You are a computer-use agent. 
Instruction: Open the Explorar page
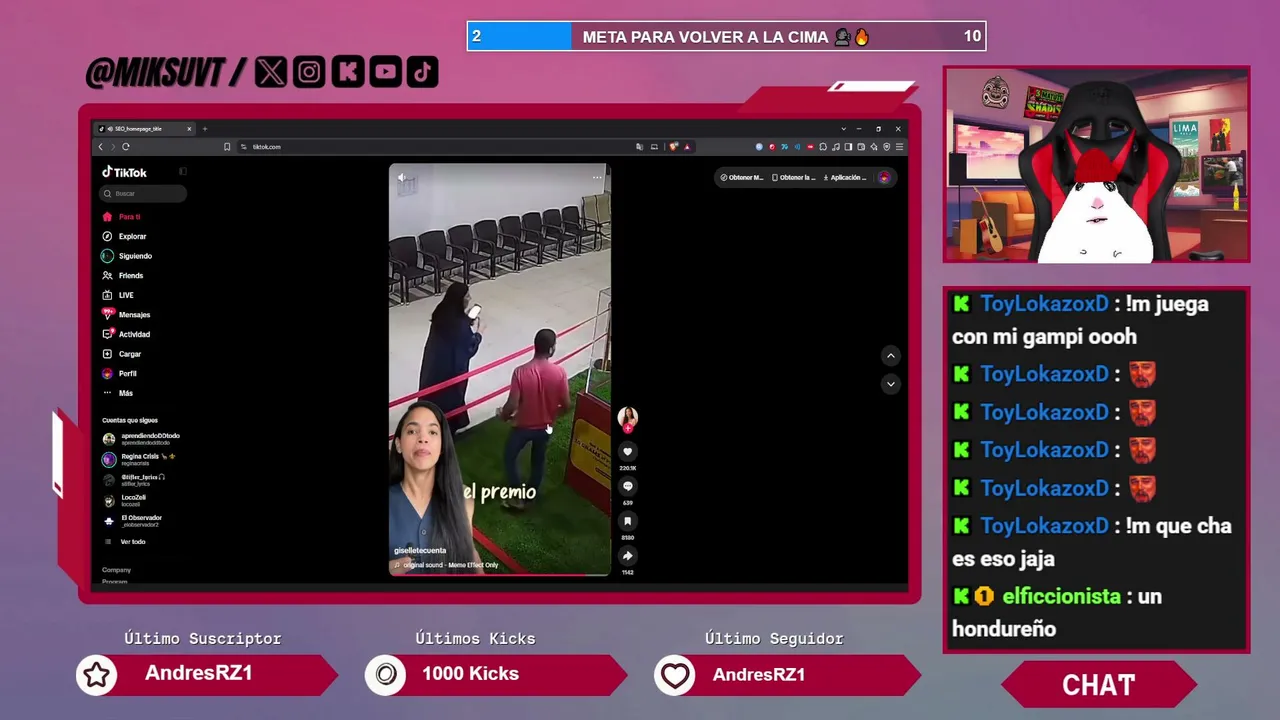pyautogui.click(x=125, y=237)
